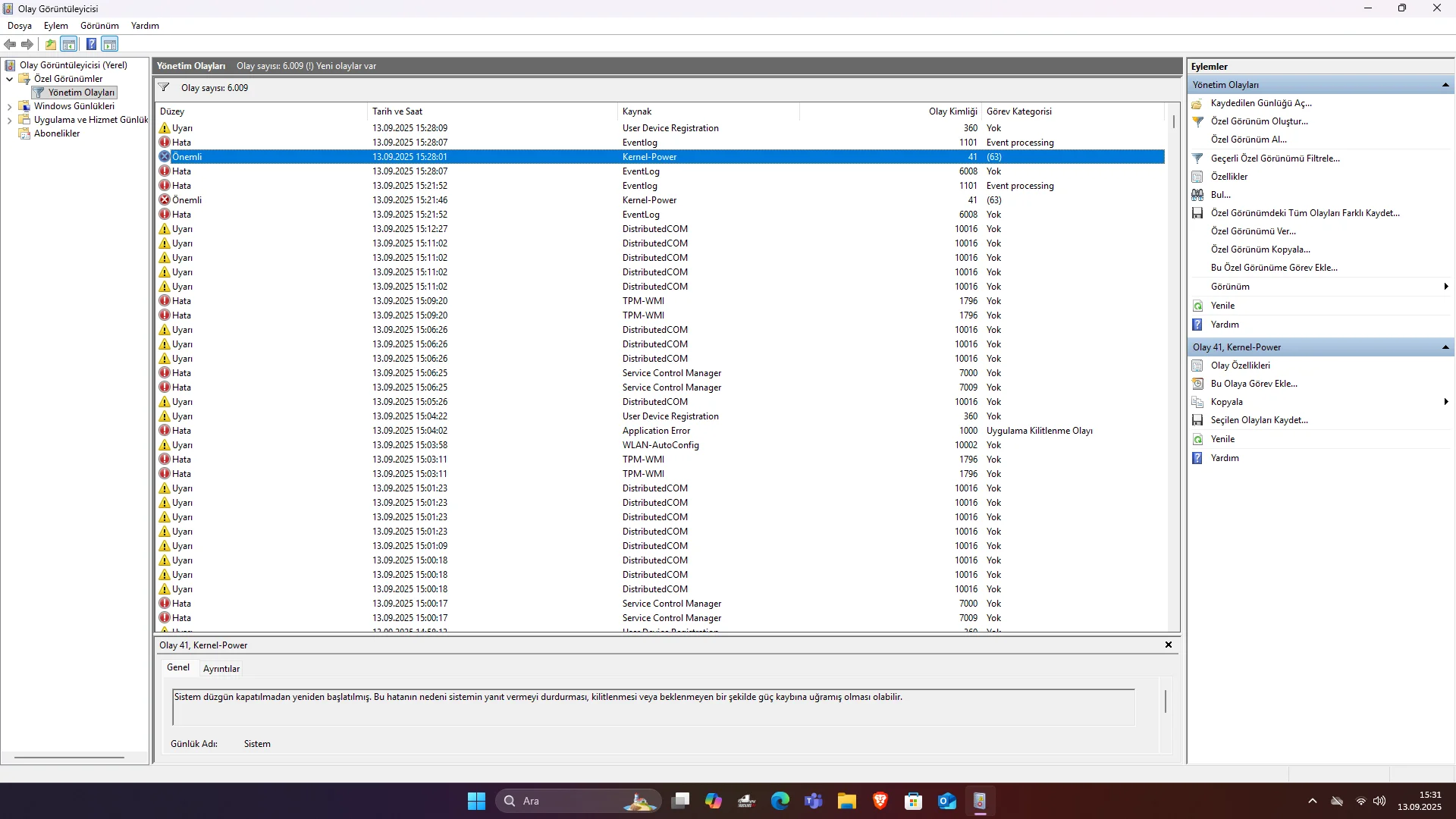Switch to the Genel tab
The height and width of the screenshot is (819, 1456).
(x=178, y=667)
